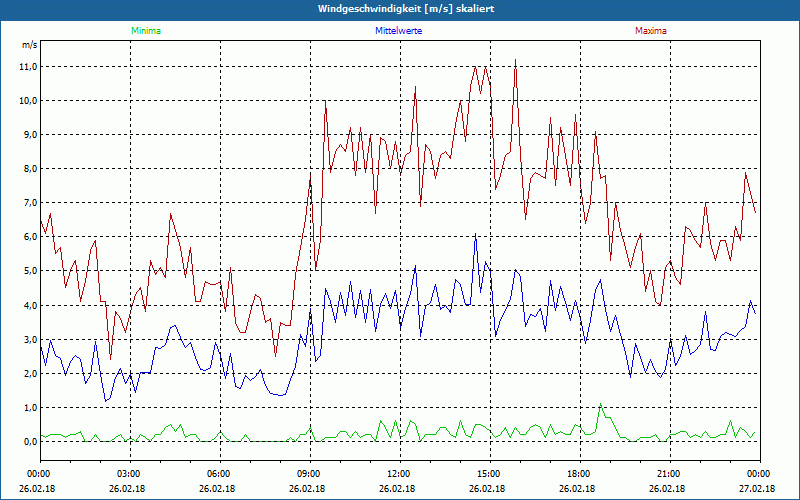Click the 10,0 y-axis value

28,101
